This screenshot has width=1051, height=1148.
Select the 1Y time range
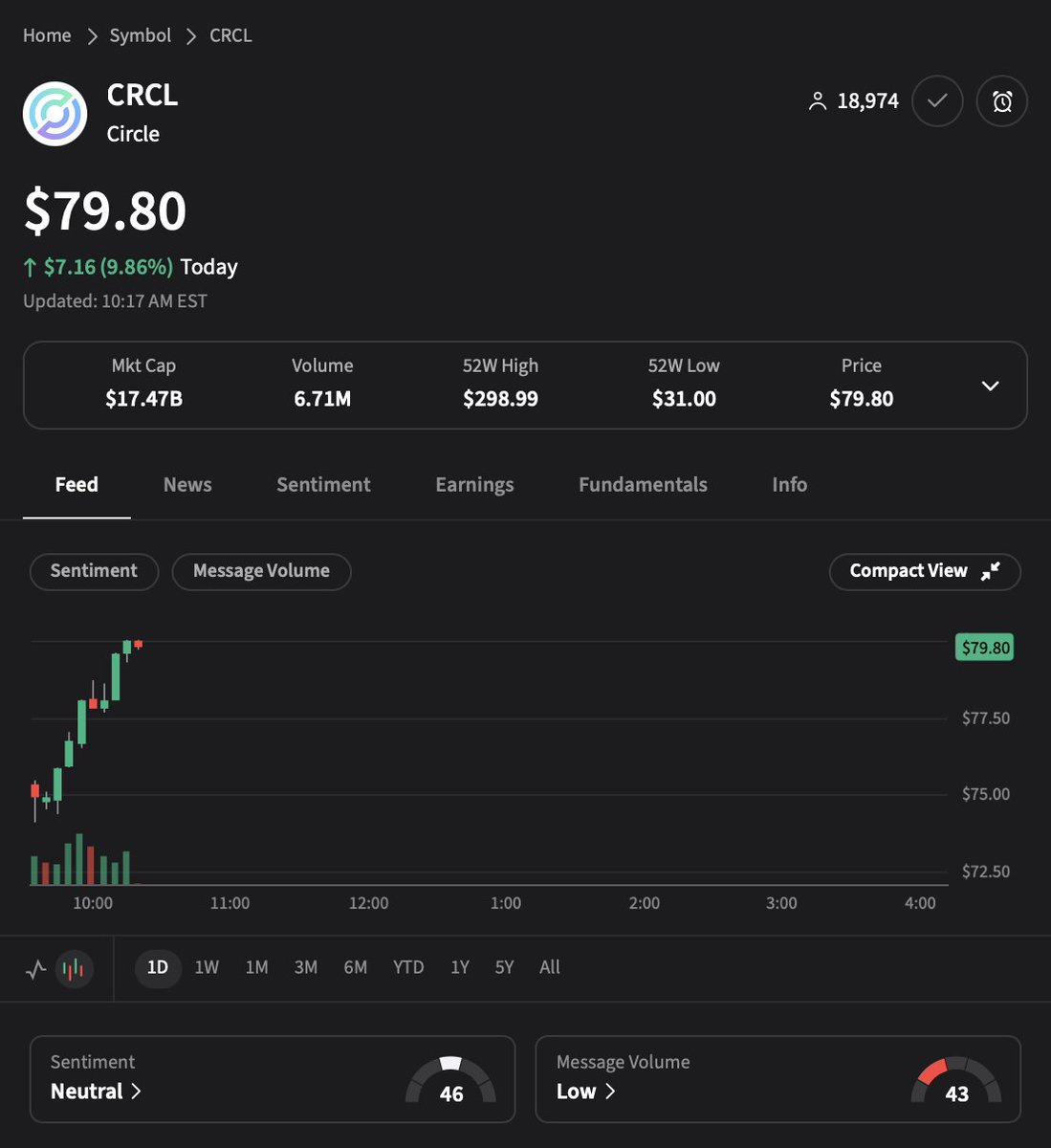tap(460, 967)
